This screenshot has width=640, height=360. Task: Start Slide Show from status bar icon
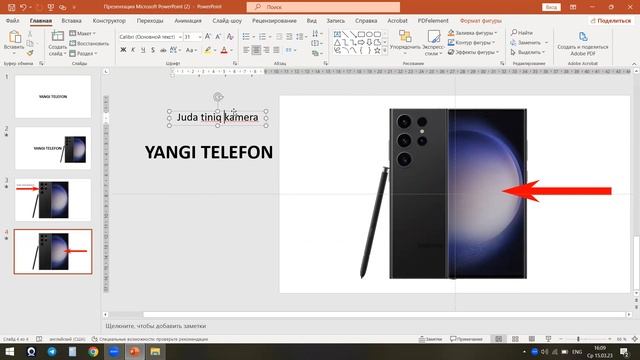548,339
